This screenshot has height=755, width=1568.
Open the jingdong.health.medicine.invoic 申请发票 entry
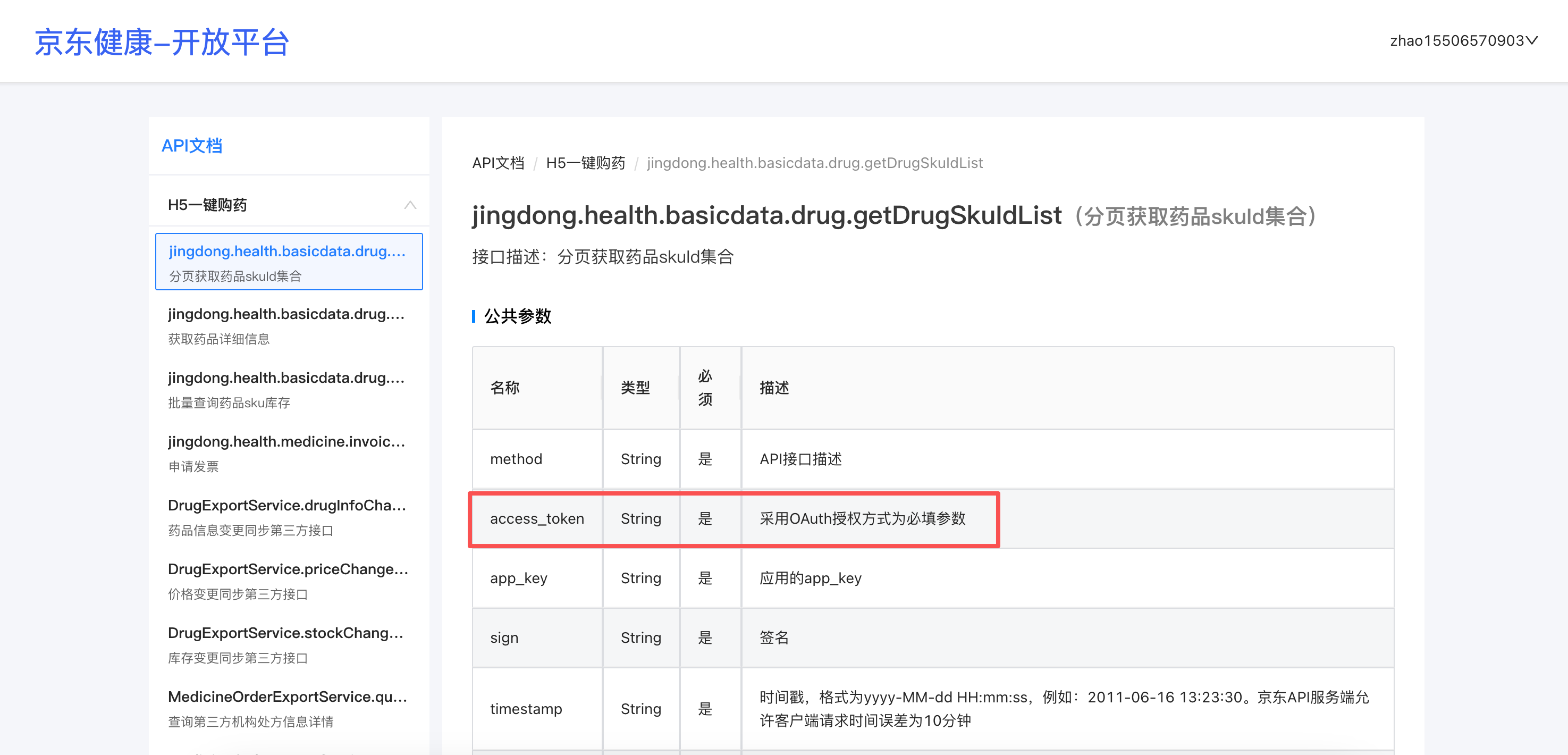[x=288, y=453]
